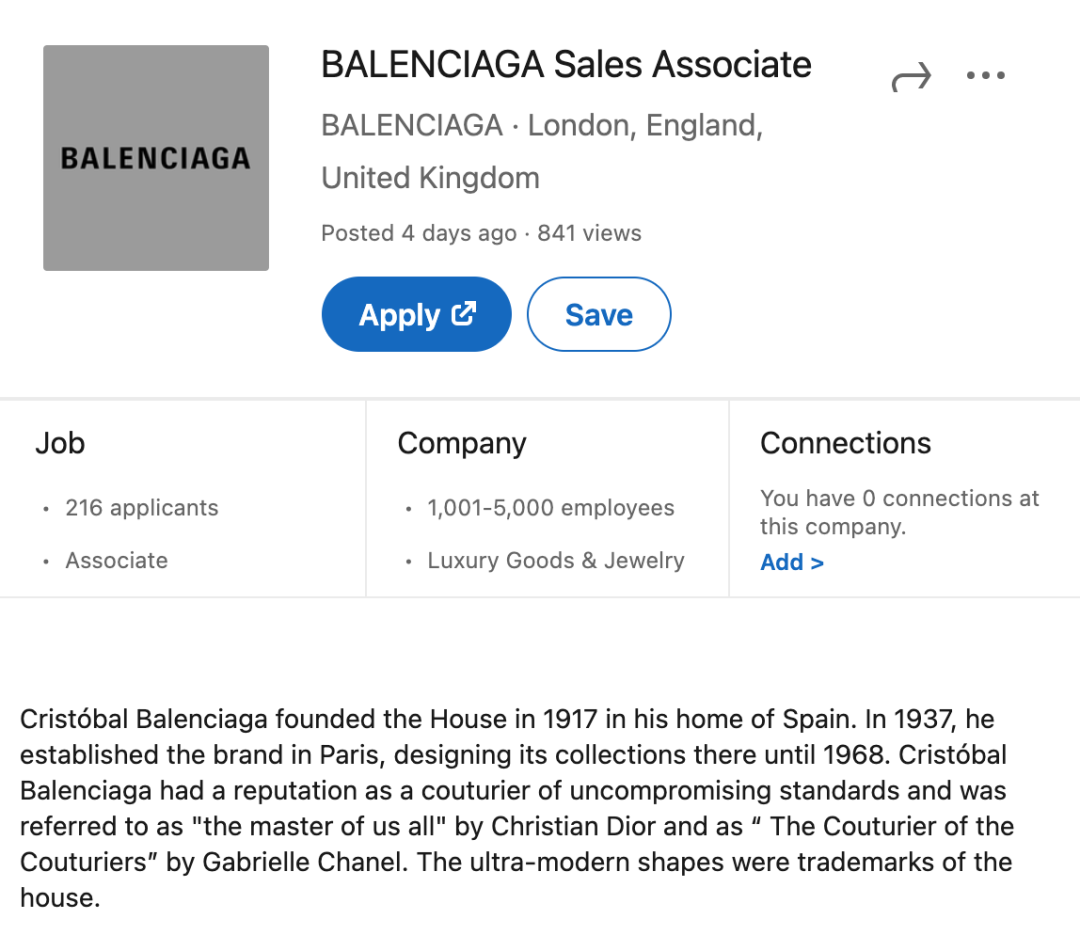The height and width of the screenshot is (935, 1080).
Task: Click the Add connections link
Action: (x=791, y=562)
